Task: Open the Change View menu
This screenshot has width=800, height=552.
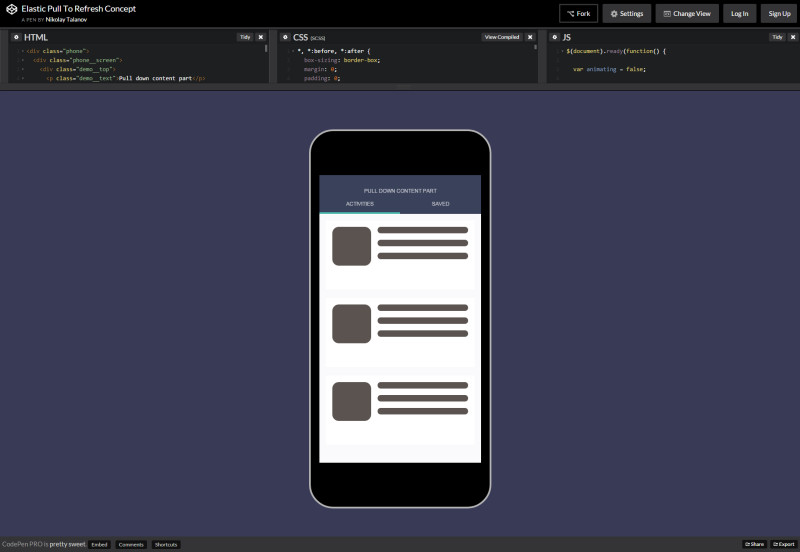Action: pos(687,14)
